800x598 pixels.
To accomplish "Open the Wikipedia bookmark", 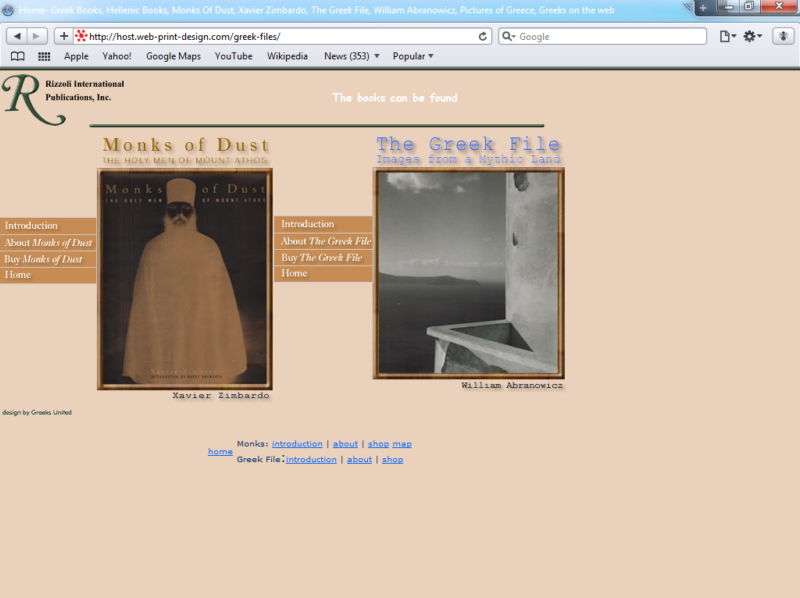I will [287, 56].
